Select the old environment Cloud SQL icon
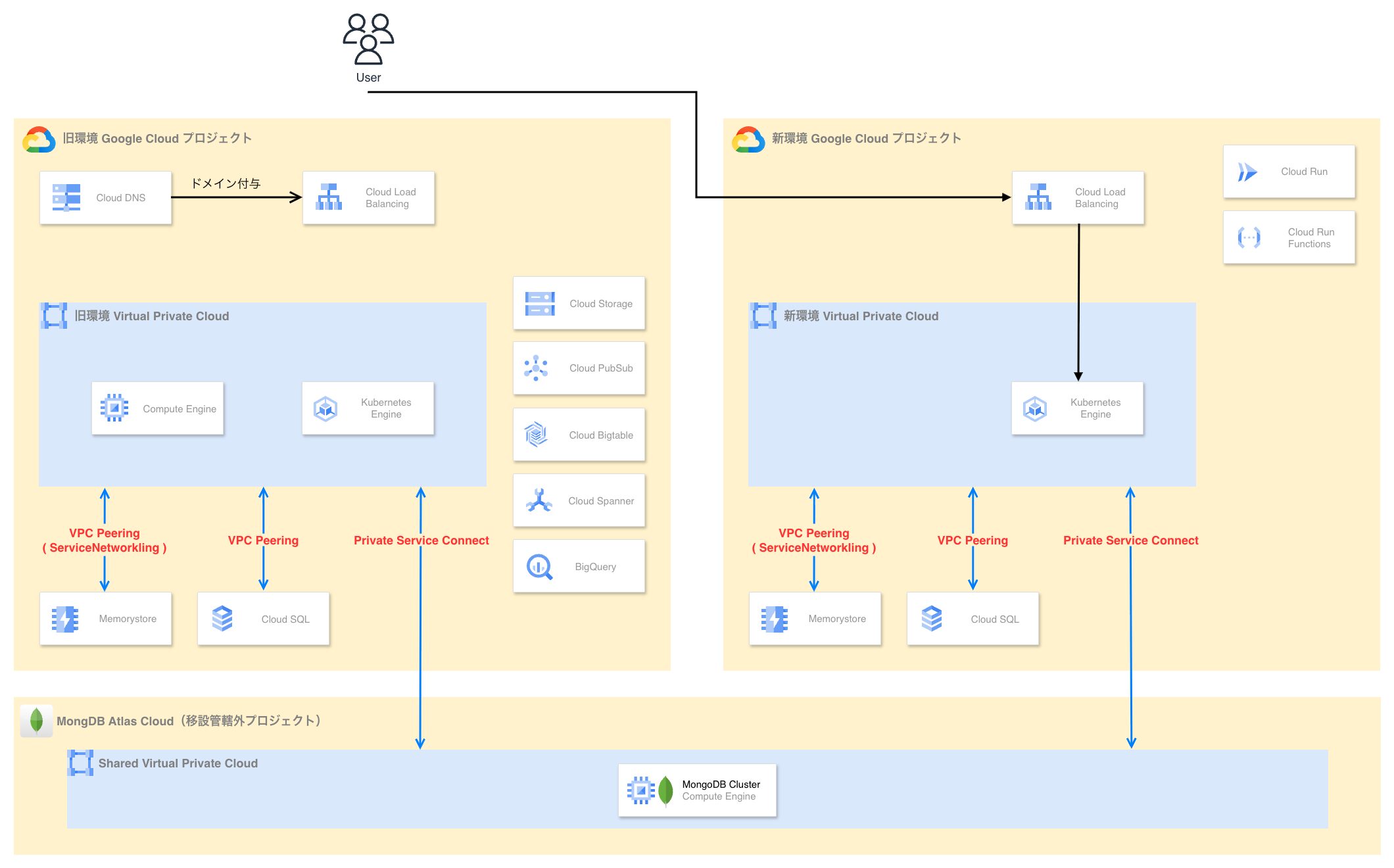The width and height of the screenshot is (1394, 868). click(x=222, y=619)
